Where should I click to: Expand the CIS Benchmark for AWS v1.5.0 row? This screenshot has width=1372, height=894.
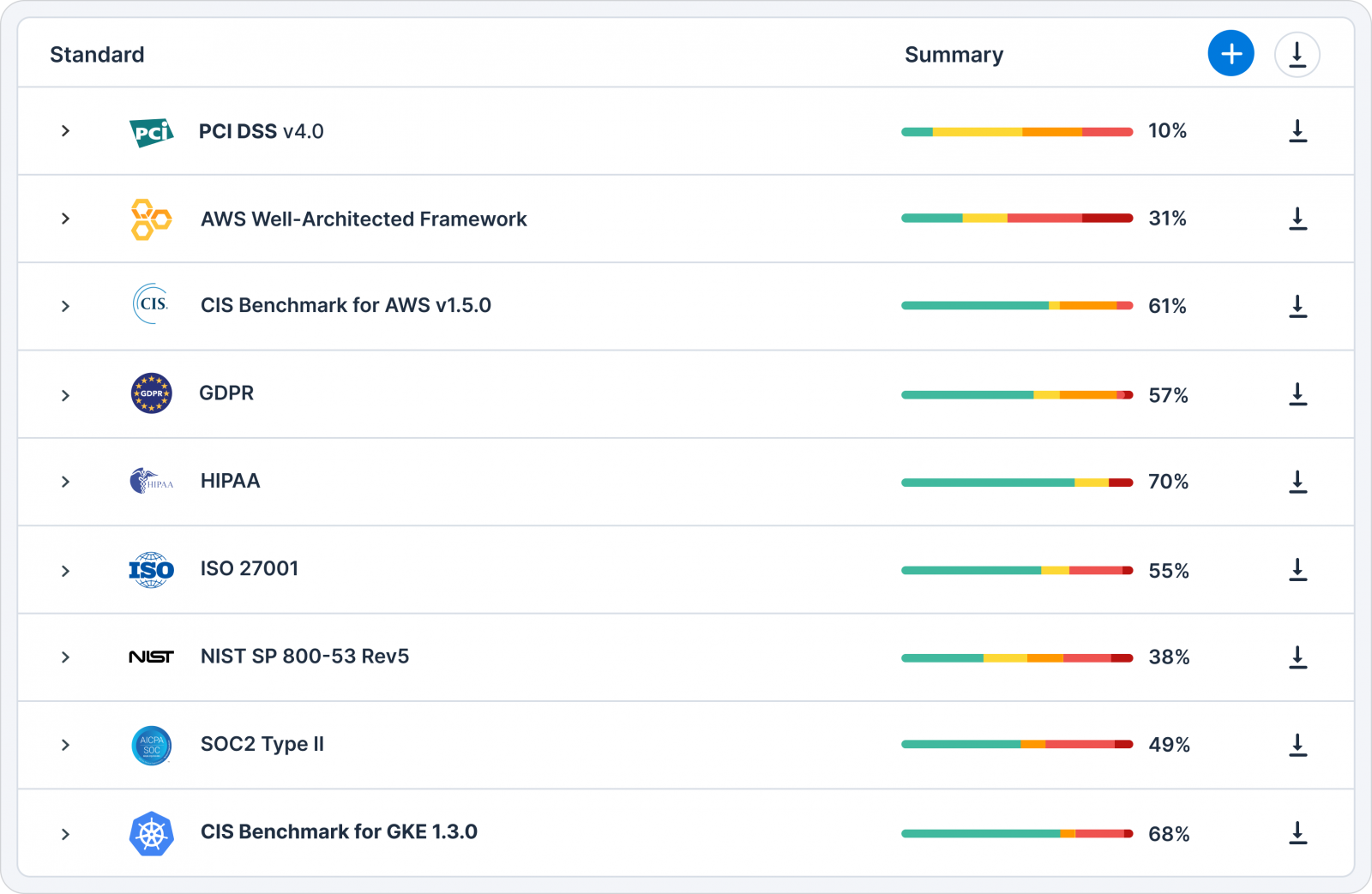(65, 306)
